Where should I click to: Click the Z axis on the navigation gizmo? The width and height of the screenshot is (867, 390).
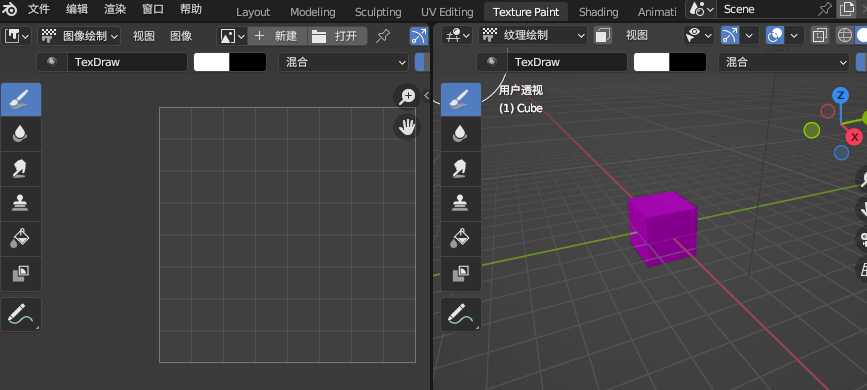click(840, 95)
